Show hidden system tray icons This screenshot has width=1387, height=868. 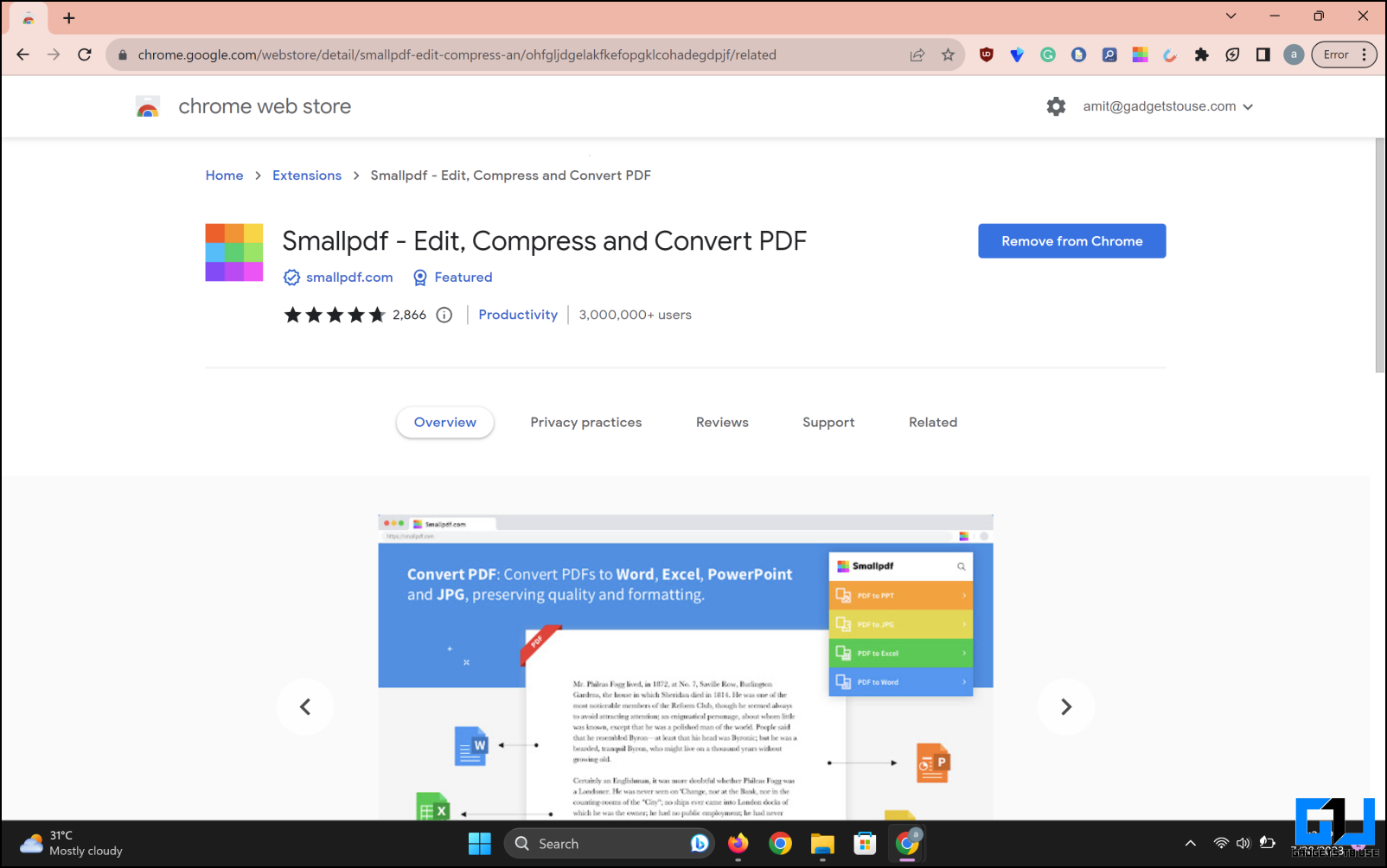pos(1191,843)
